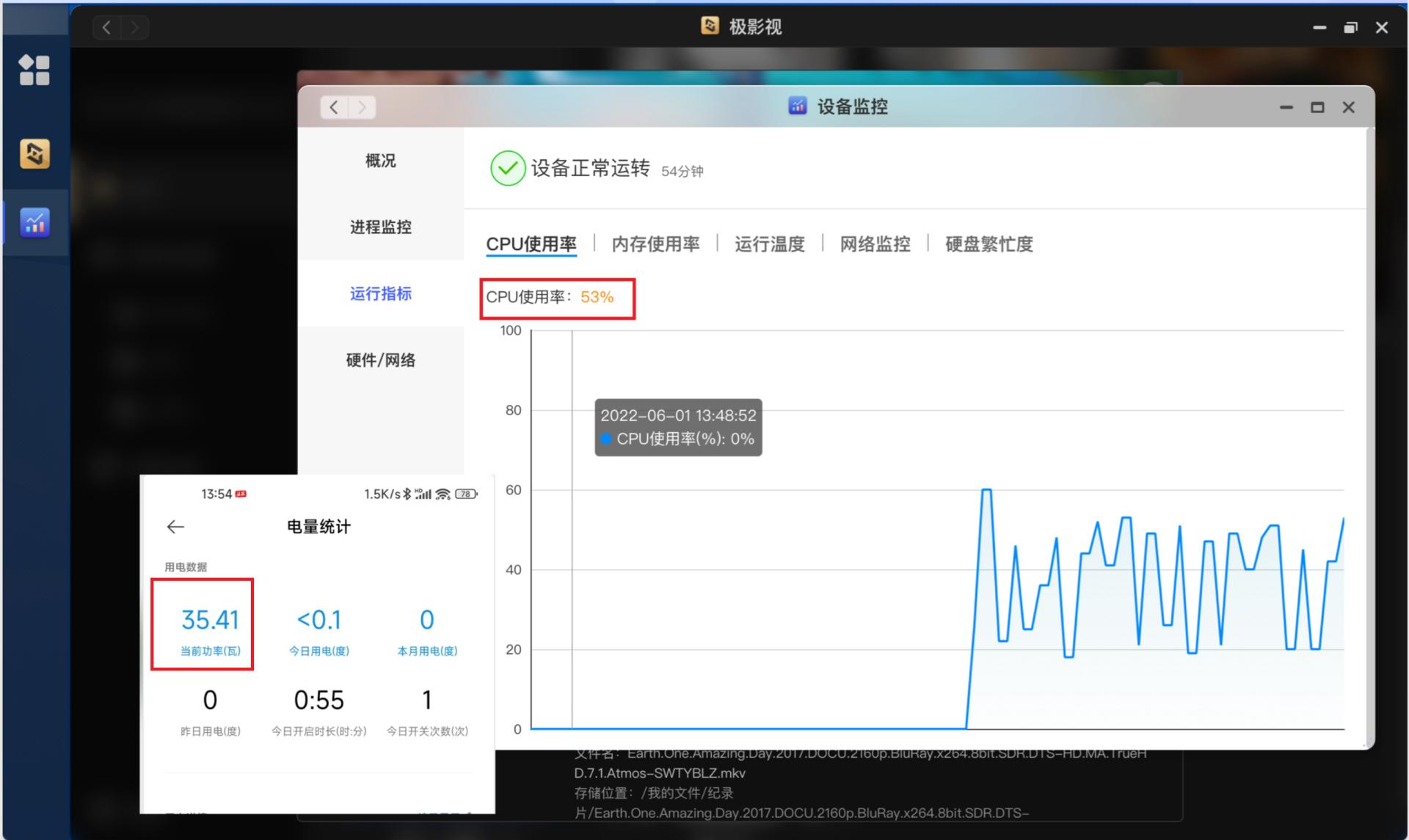Click the 极影视 icon in the title bar
The image size is (1409, 840).
[x=710, y=26]
